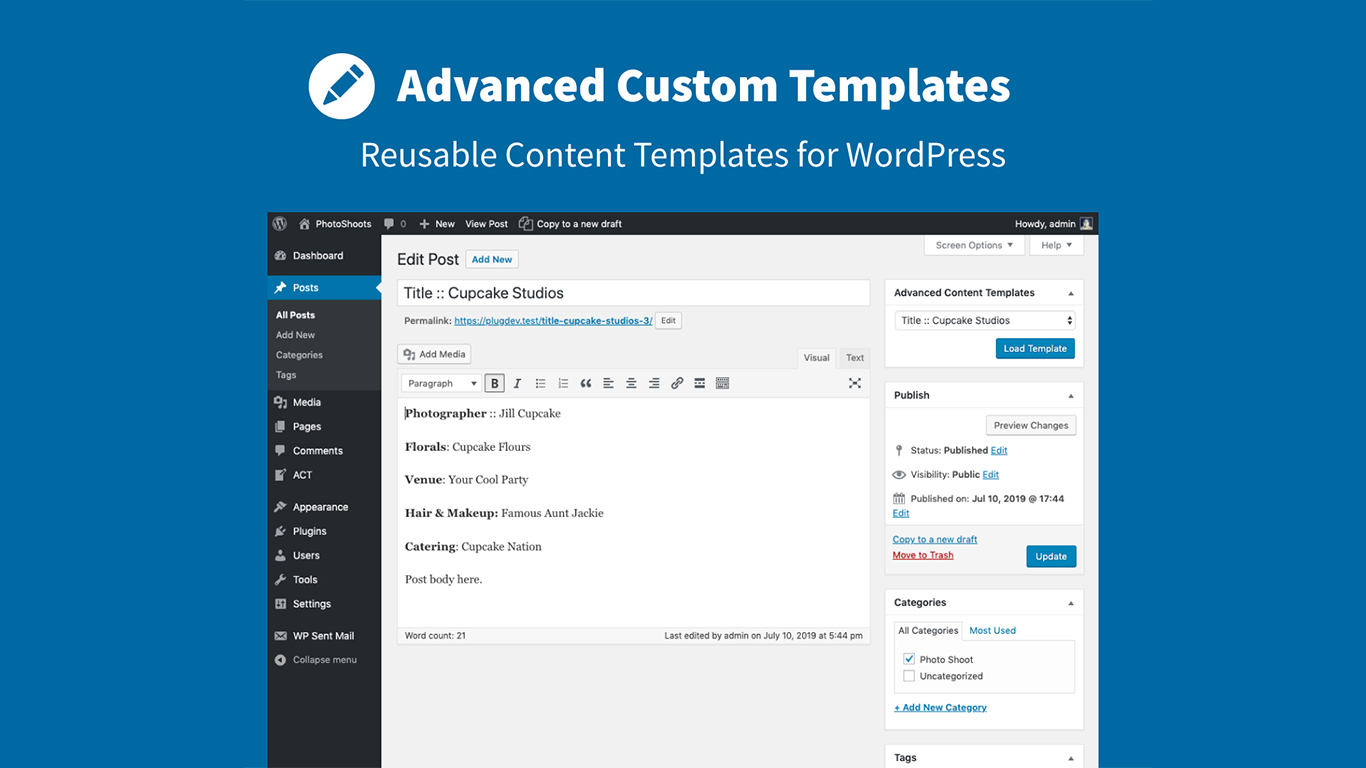1366x768 pixels.
Task: Open the template selector showing Title :: Cupcake Studios
Action: click(985, 321)
